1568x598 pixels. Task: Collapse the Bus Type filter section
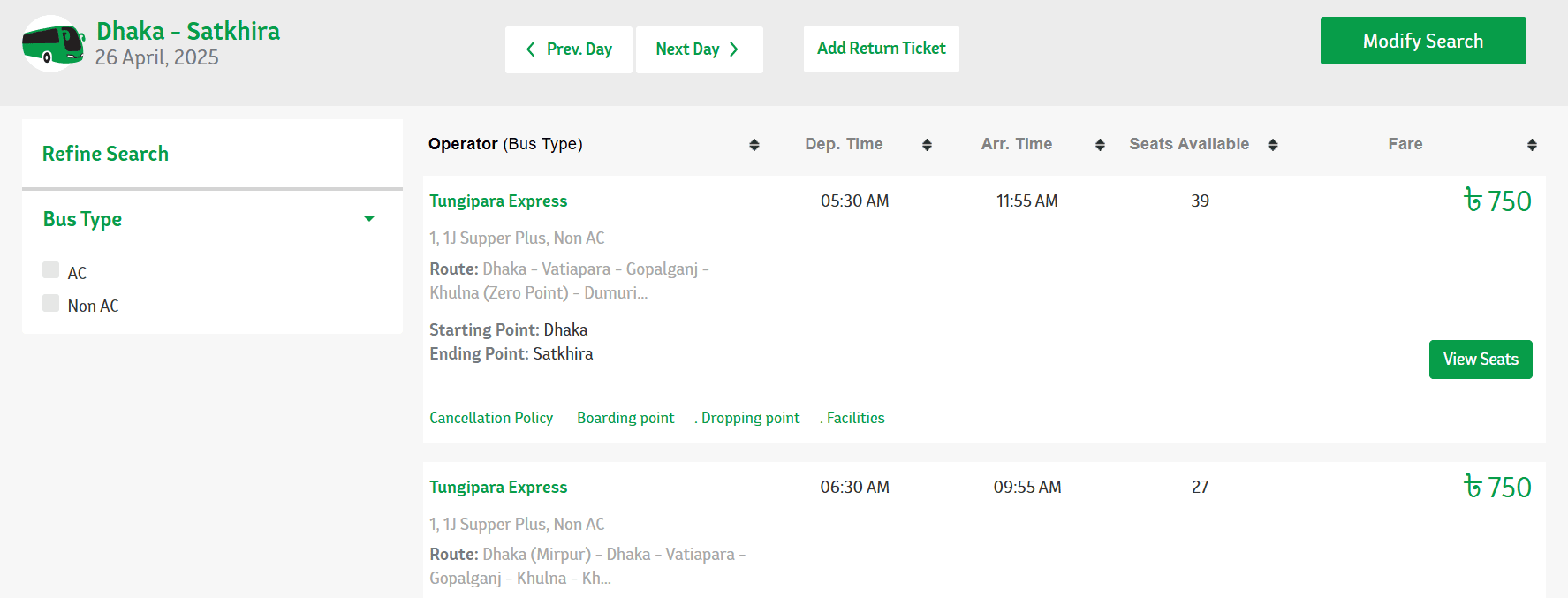pos(369,219)
